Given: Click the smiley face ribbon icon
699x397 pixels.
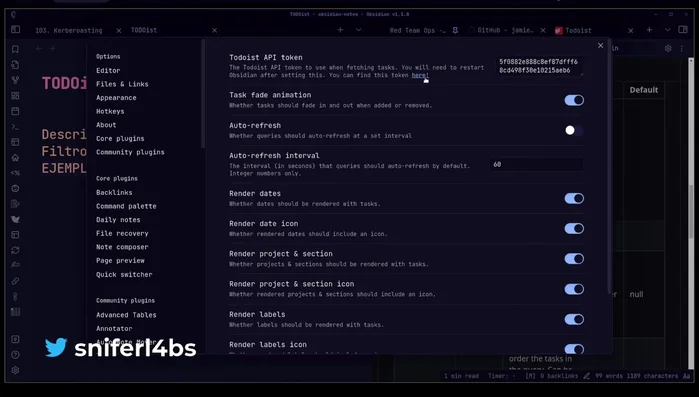Looking at the screenshot, I should 15,188.
